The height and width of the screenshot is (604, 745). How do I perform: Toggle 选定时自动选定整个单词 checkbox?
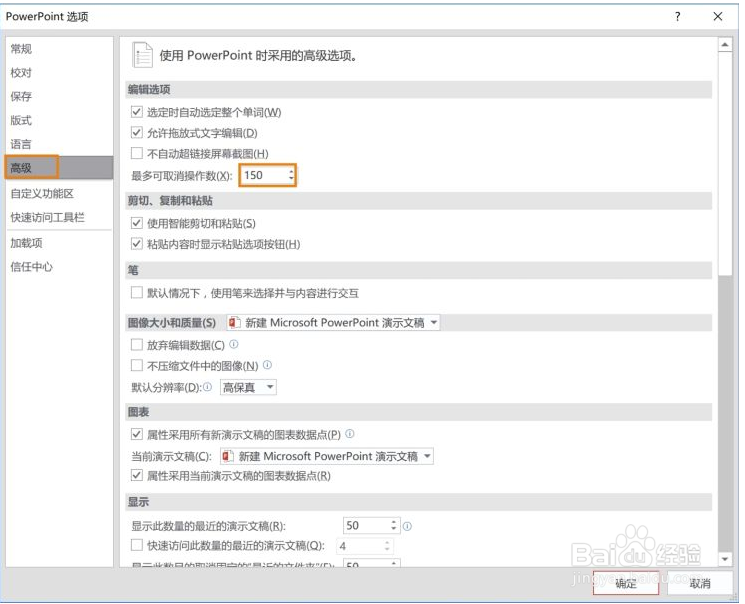coord(137,112)
